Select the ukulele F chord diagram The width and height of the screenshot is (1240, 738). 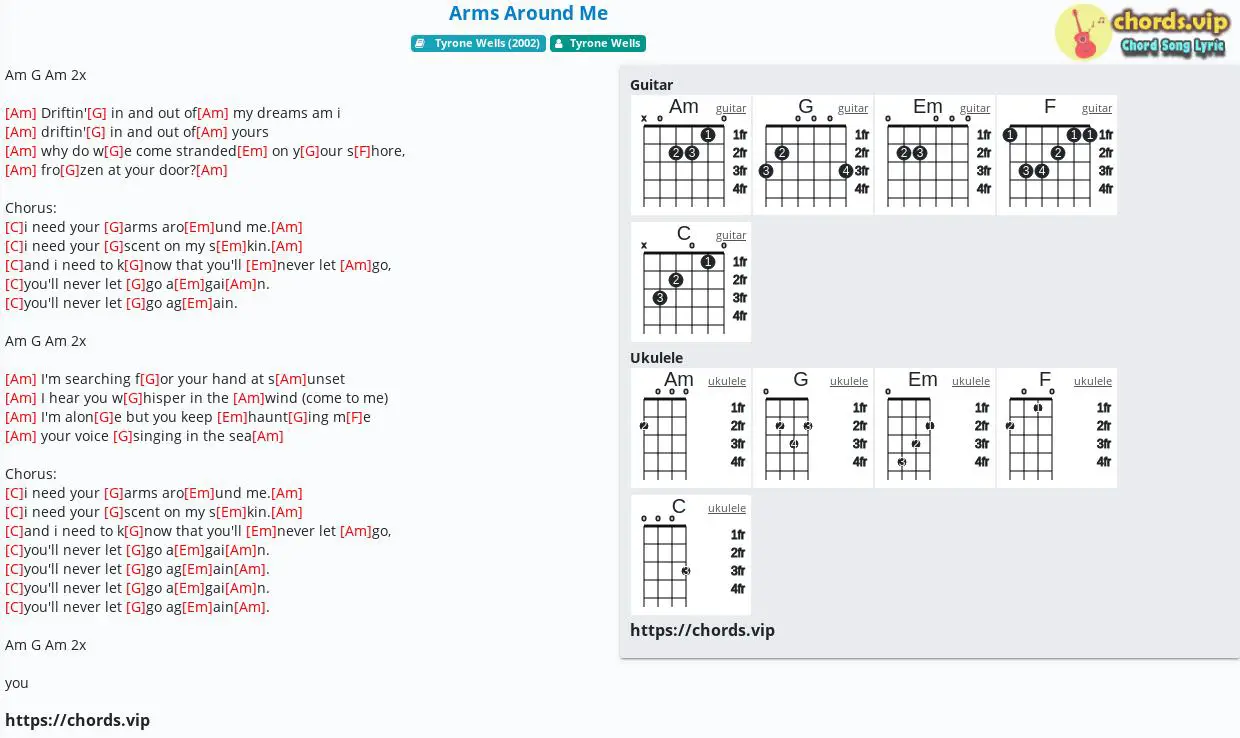coord(1057,428)
